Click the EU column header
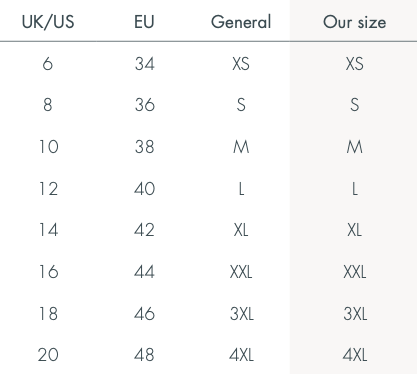This screenshot has width=417, height=374. pyautogui.click(x=144, y=22)
